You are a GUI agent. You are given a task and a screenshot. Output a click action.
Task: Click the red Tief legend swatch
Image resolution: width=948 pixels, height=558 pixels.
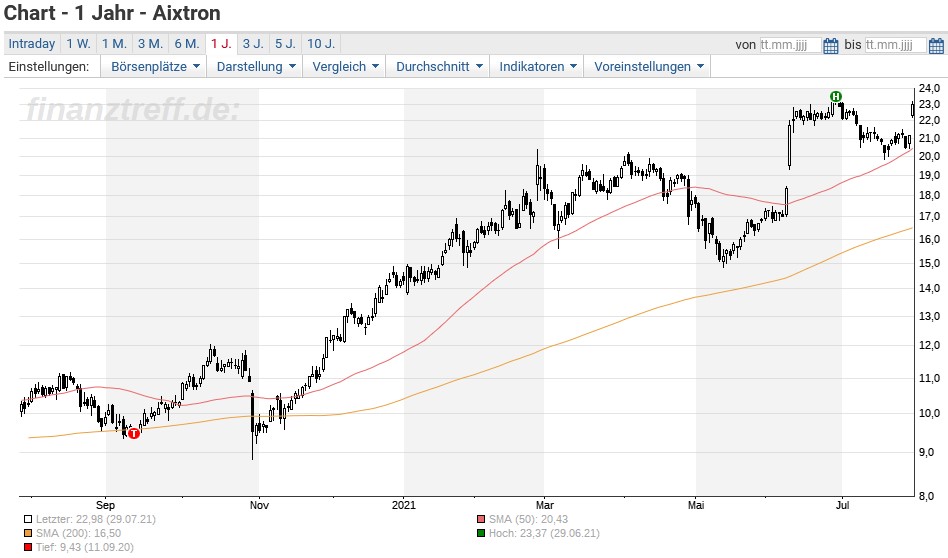point(28,547)
